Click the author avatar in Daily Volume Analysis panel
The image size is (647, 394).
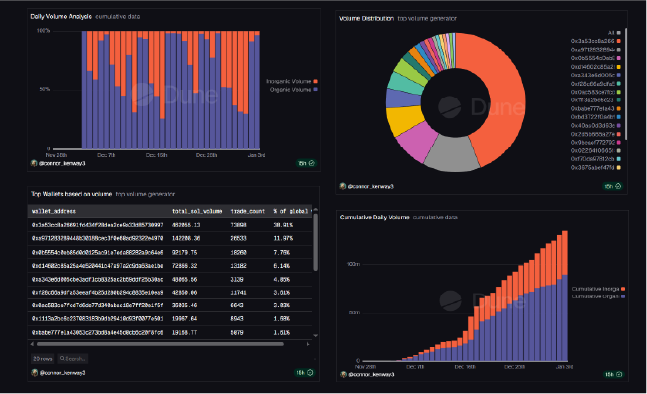coord(34,163)
